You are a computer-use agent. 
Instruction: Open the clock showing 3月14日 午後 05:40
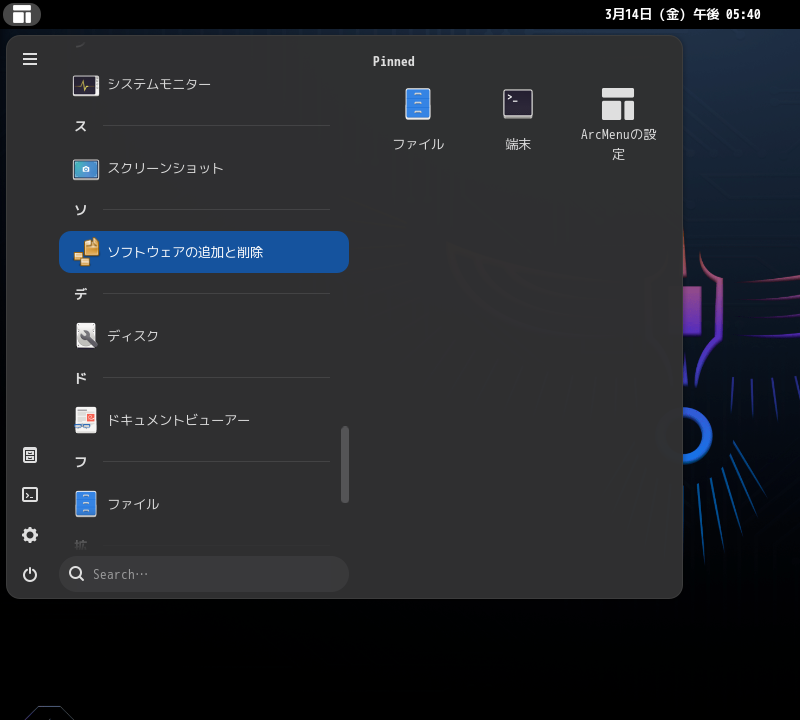point(683,14)
